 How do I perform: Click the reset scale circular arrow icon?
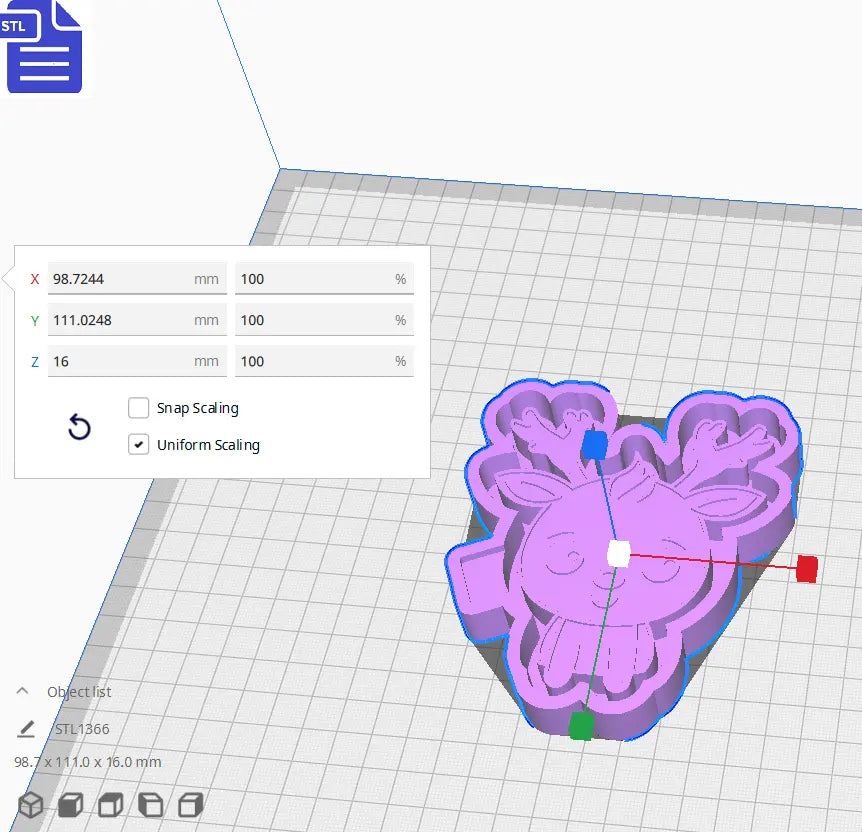(79, 427)
